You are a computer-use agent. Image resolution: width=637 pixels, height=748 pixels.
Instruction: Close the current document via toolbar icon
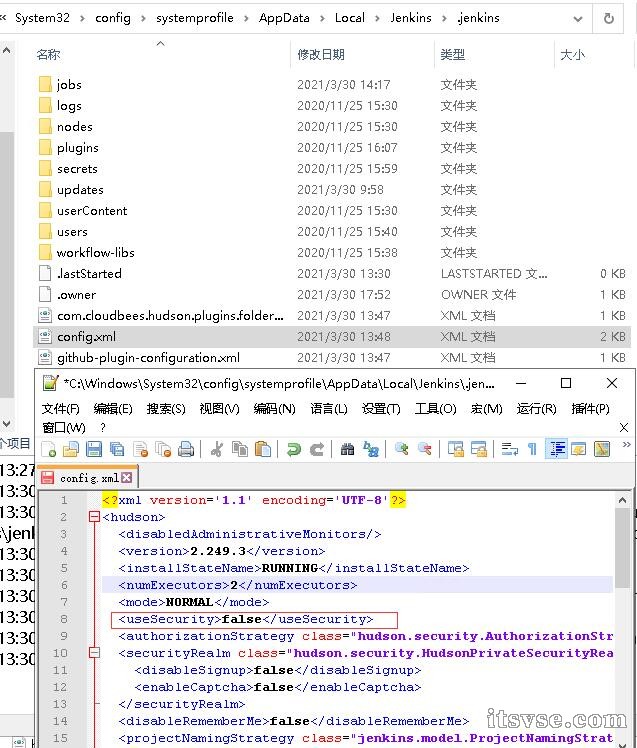(141, 449)
